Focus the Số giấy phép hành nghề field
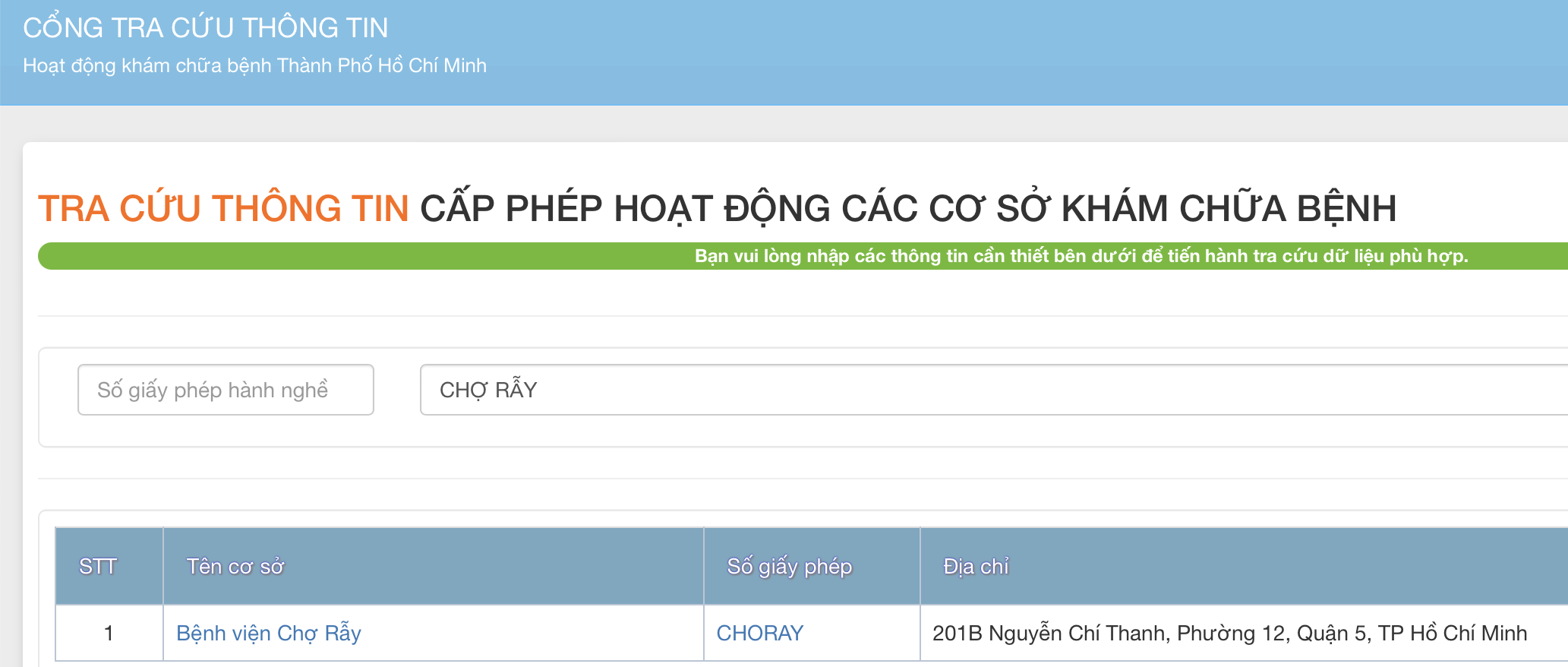The image size is (1568, 667). (x=226, y=390)
